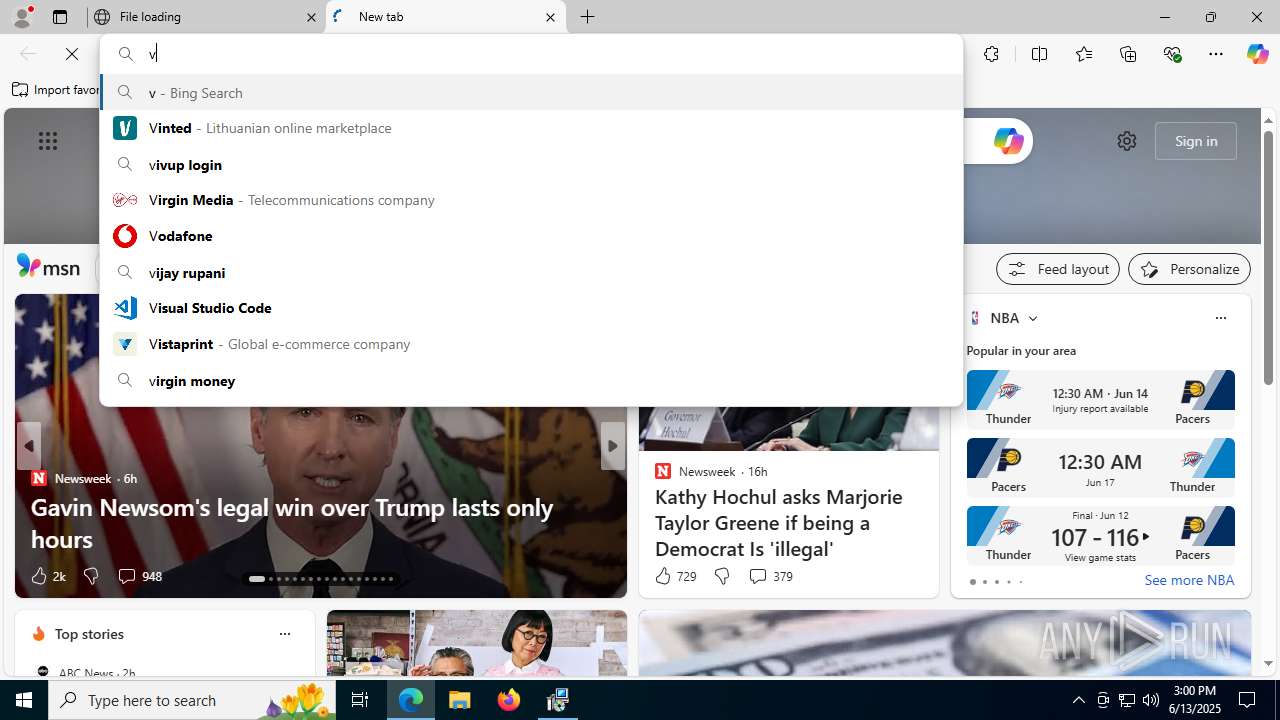Click Import favorites bookmark bar item
Image resolution: width=1280 pixels, height=720 pixels.
tap(56, 90)
